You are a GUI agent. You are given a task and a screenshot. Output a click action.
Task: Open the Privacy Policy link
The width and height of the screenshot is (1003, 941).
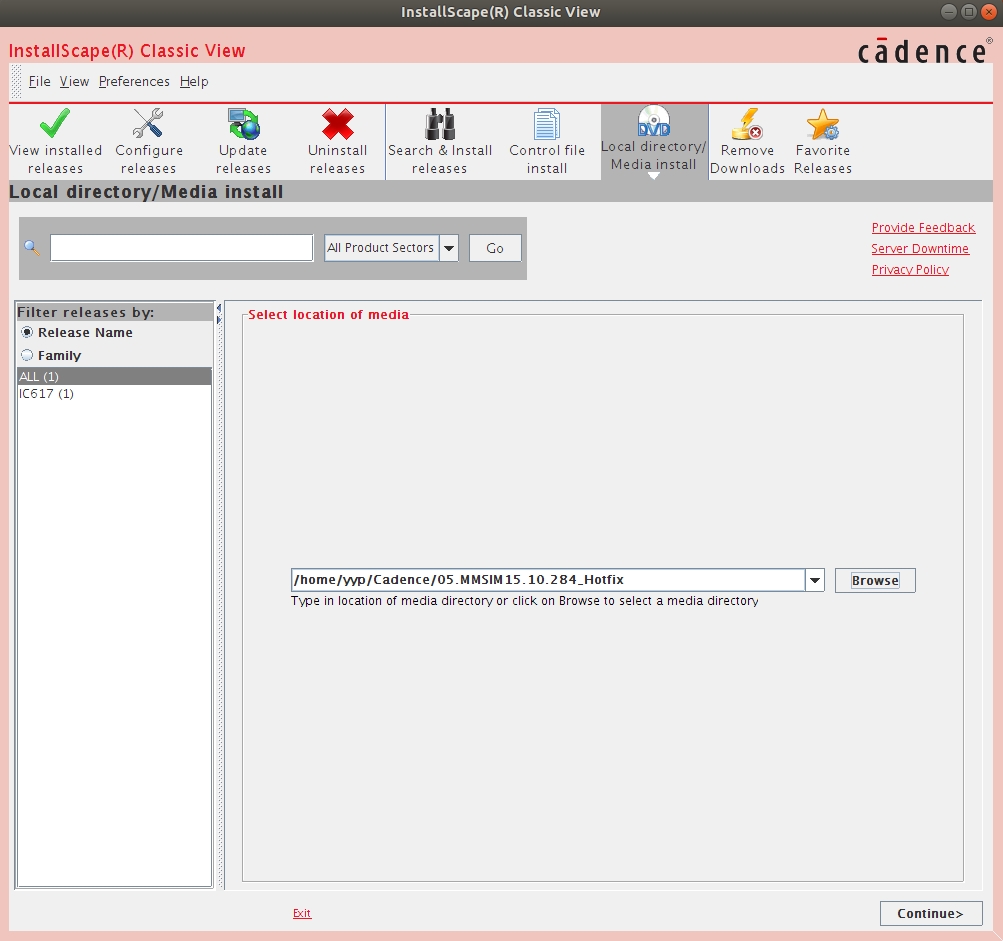910,270
